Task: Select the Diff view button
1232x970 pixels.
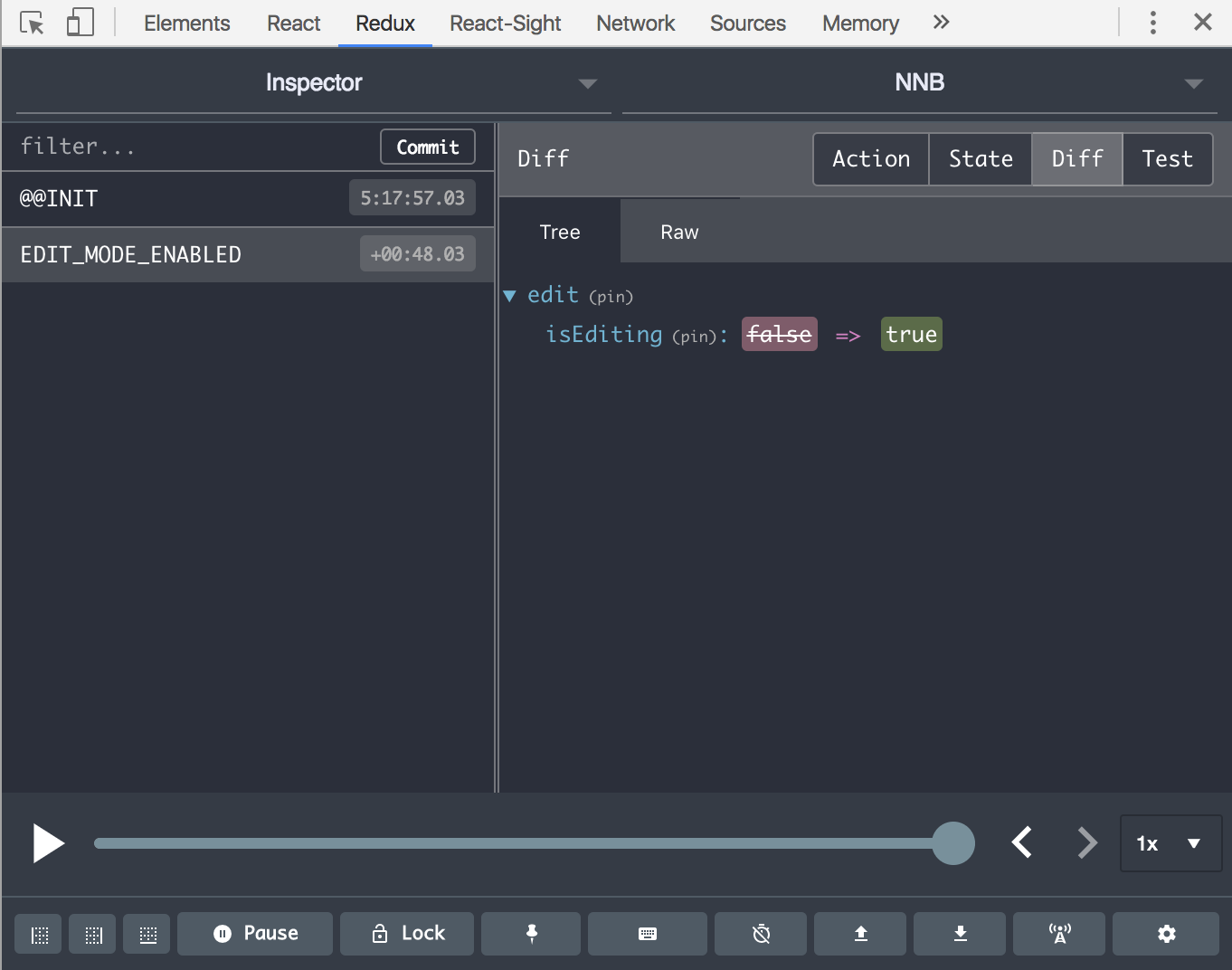Action: pyautogui.click(x=1077, y=159)
